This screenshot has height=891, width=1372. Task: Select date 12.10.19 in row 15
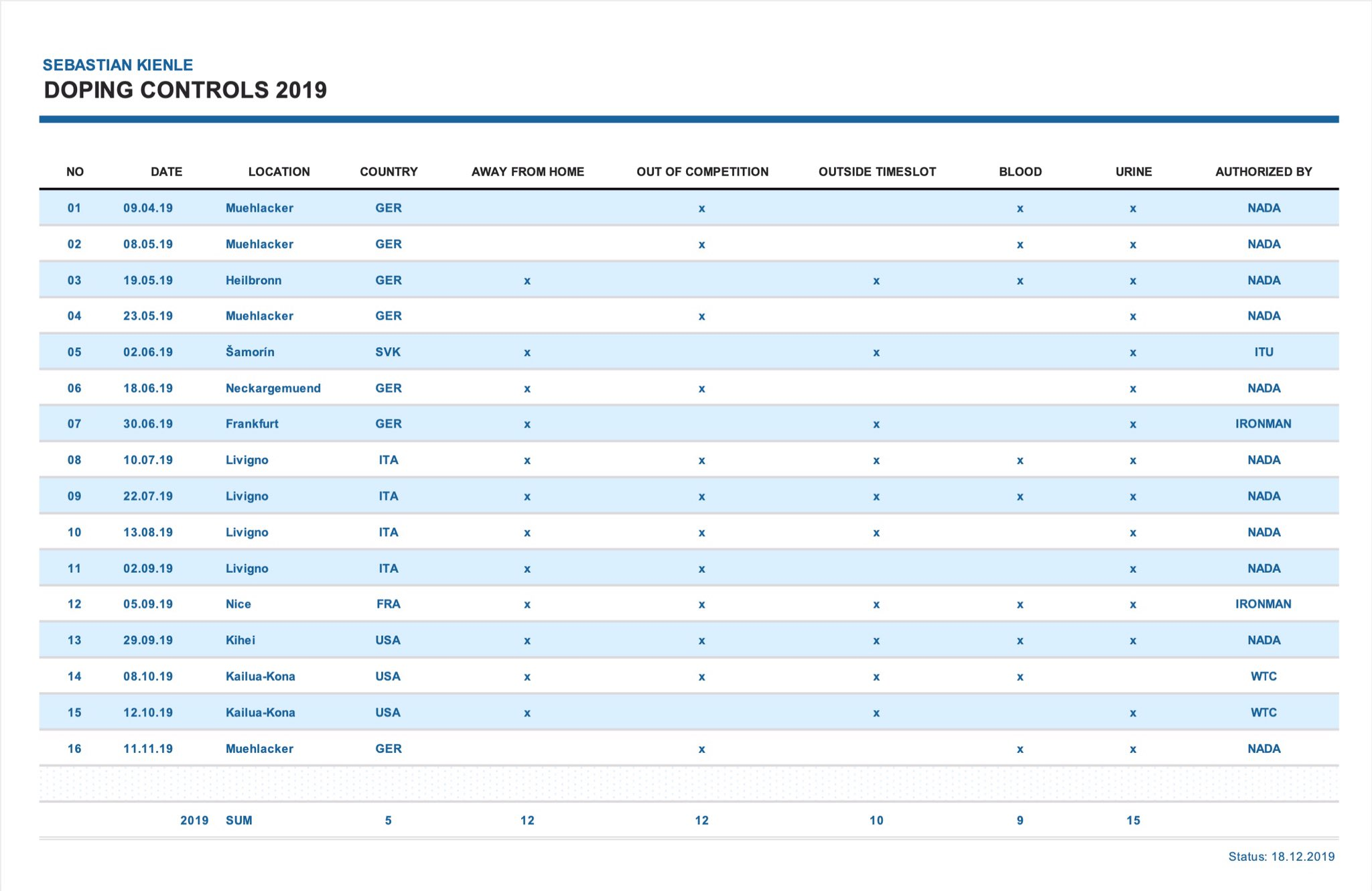tap(148, 712)
